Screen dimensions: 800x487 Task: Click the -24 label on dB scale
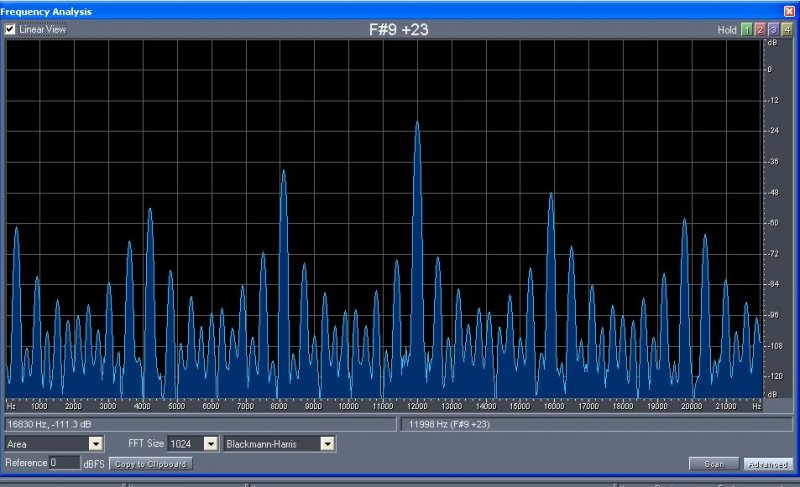coord(773,131)
